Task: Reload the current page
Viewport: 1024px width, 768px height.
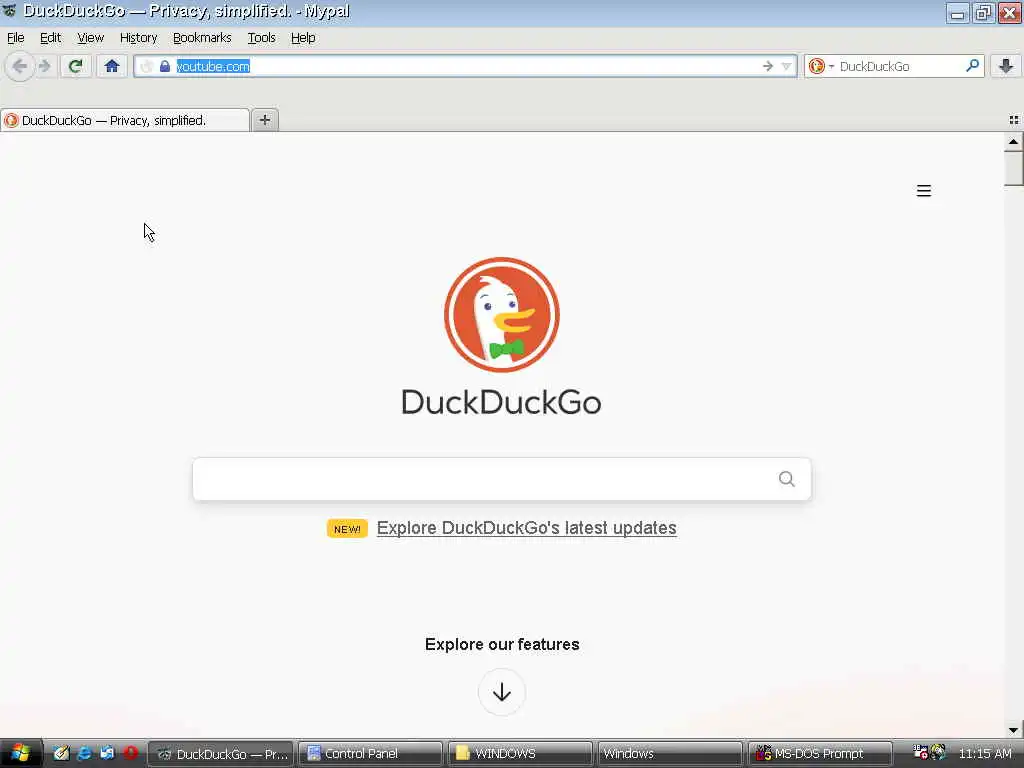Action: coord(76,66)
